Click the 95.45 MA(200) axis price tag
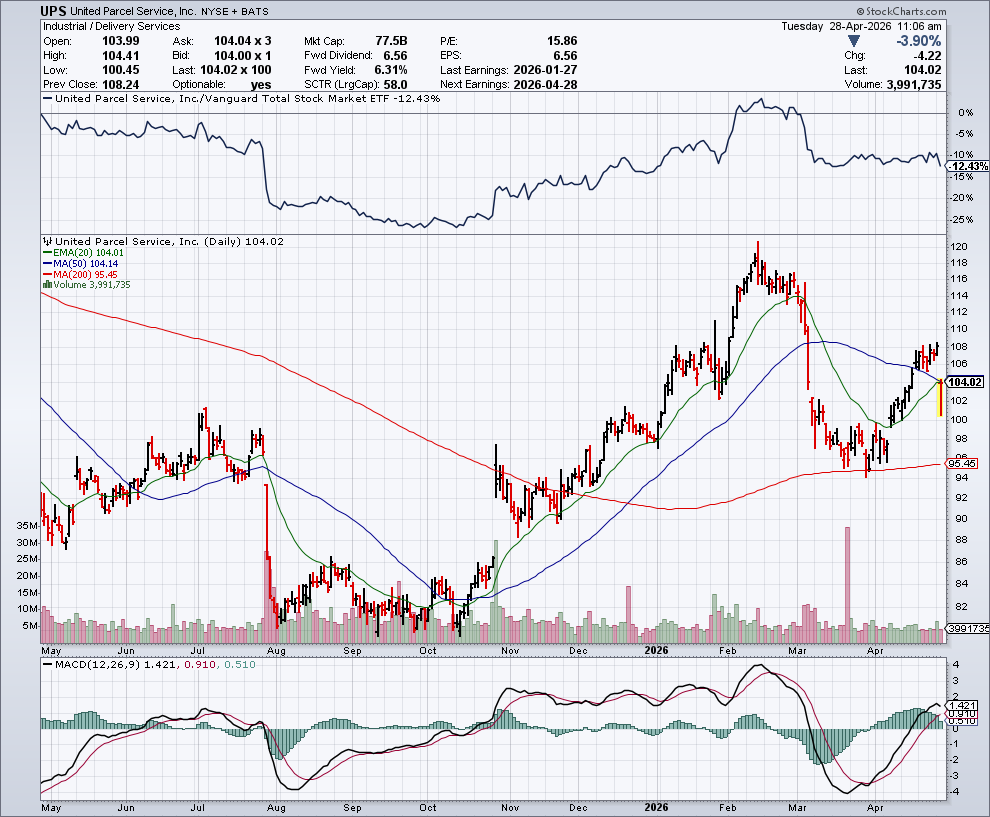The image size is (990, 817). pos(966,463)
